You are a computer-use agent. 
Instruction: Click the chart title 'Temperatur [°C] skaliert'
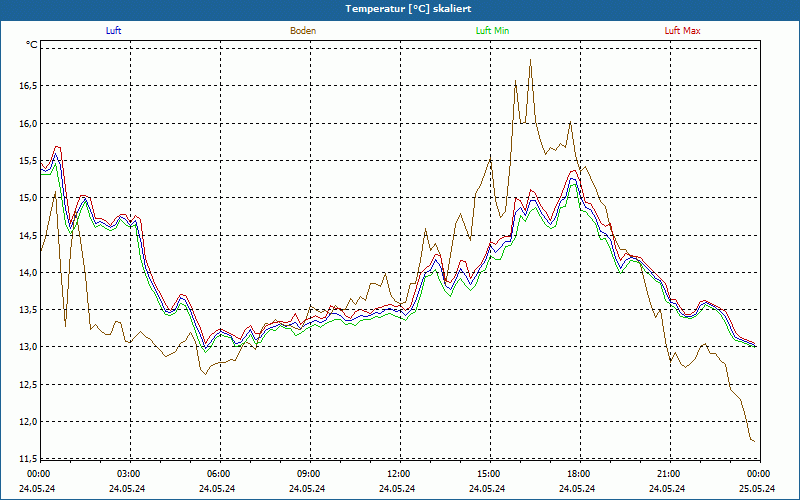pyautogui.click(x=408, y=9)
